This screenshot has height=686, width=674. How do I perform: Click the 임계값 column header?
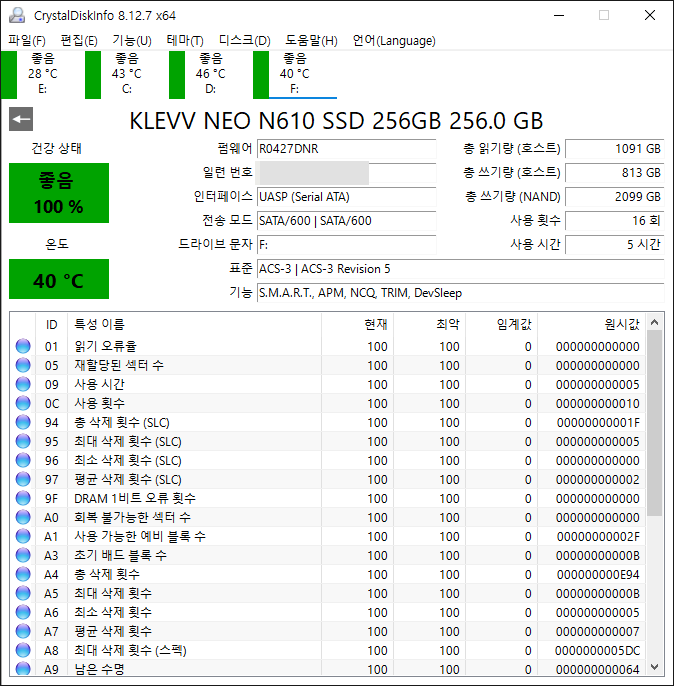click(x=502, y=324)
